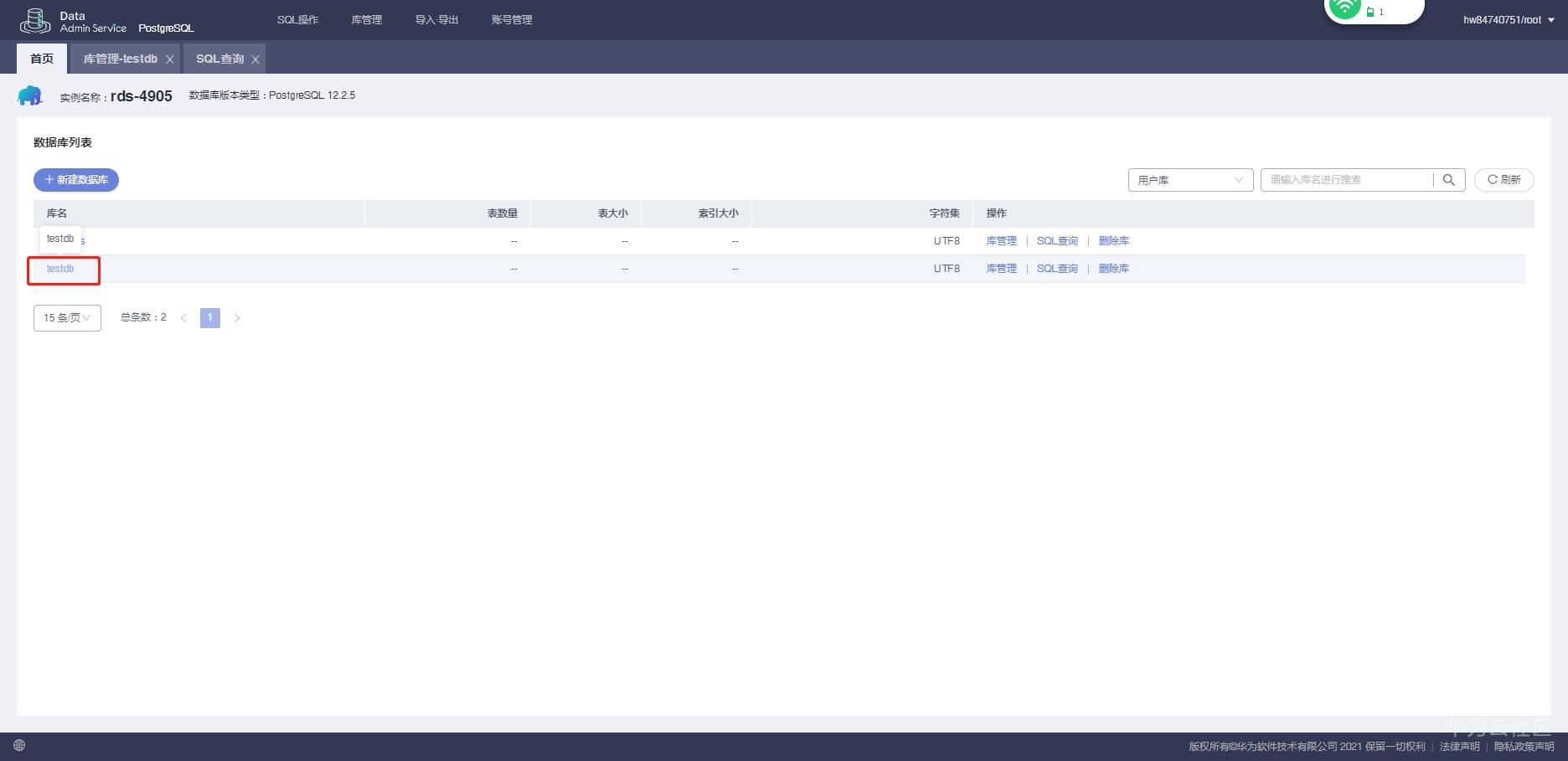Open the 导入·导出 menu
Screen dimensions: 1568x761
pos(436,20)
